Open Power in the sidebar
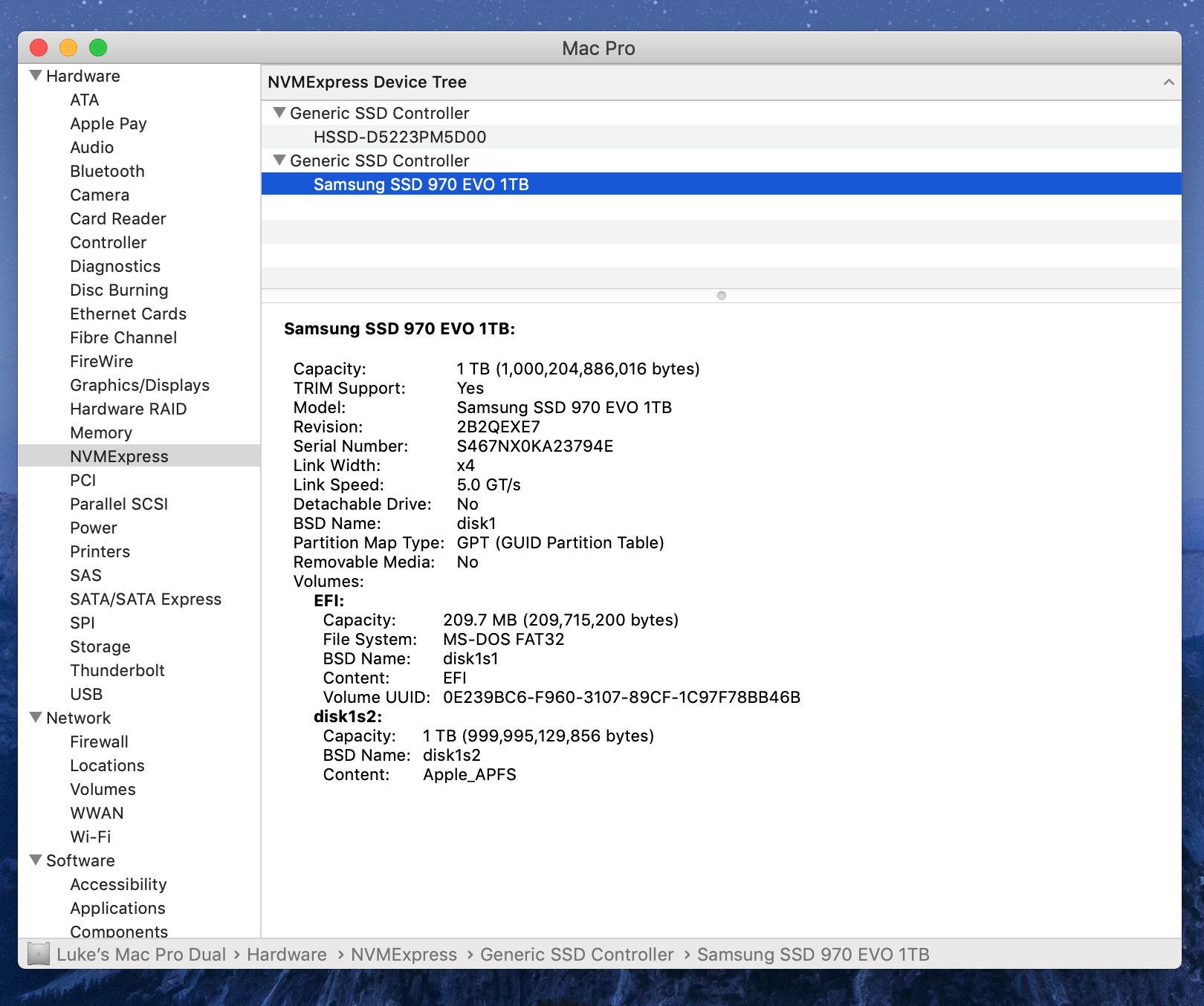The image size is (1204, 1006). coord(94,528)
